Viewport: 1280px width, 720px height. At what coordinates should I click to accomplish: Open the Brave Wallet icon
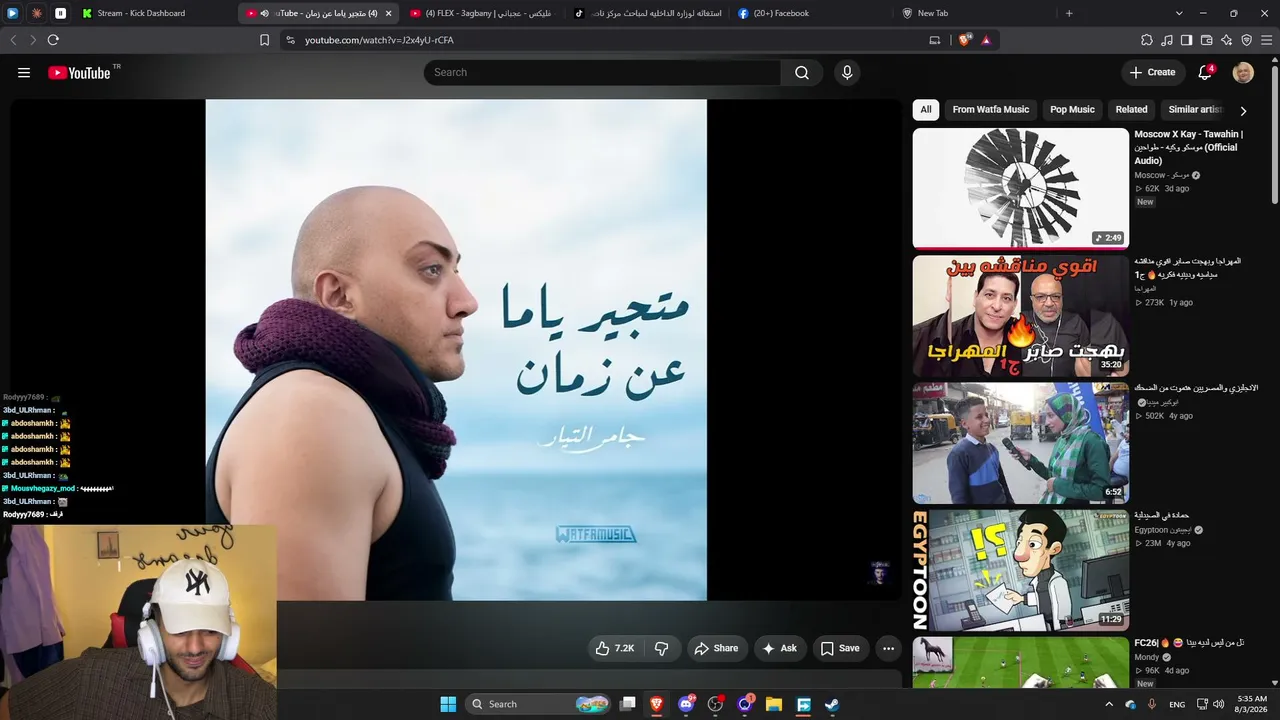click(1206, 40)
